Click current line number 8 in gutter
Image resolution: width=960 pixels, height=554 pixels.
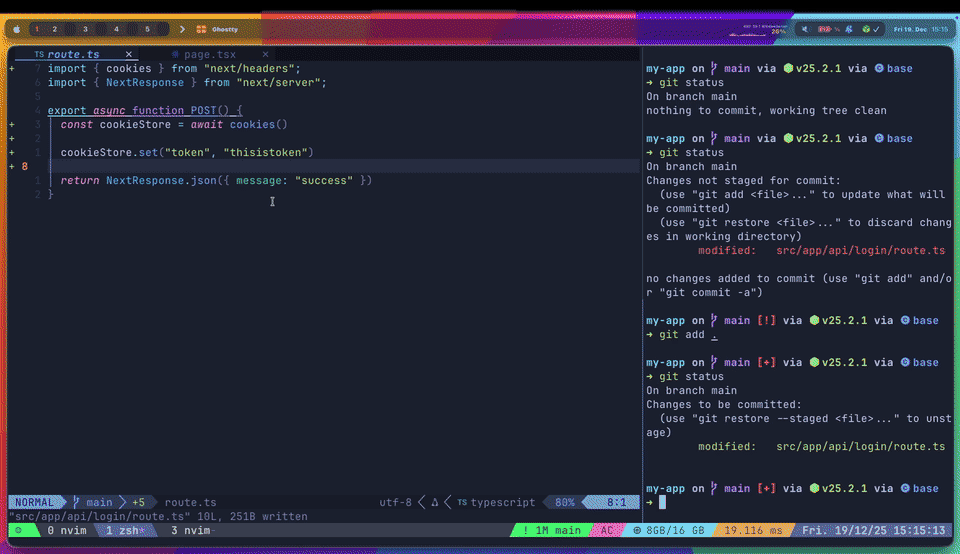tap(24, 167)
